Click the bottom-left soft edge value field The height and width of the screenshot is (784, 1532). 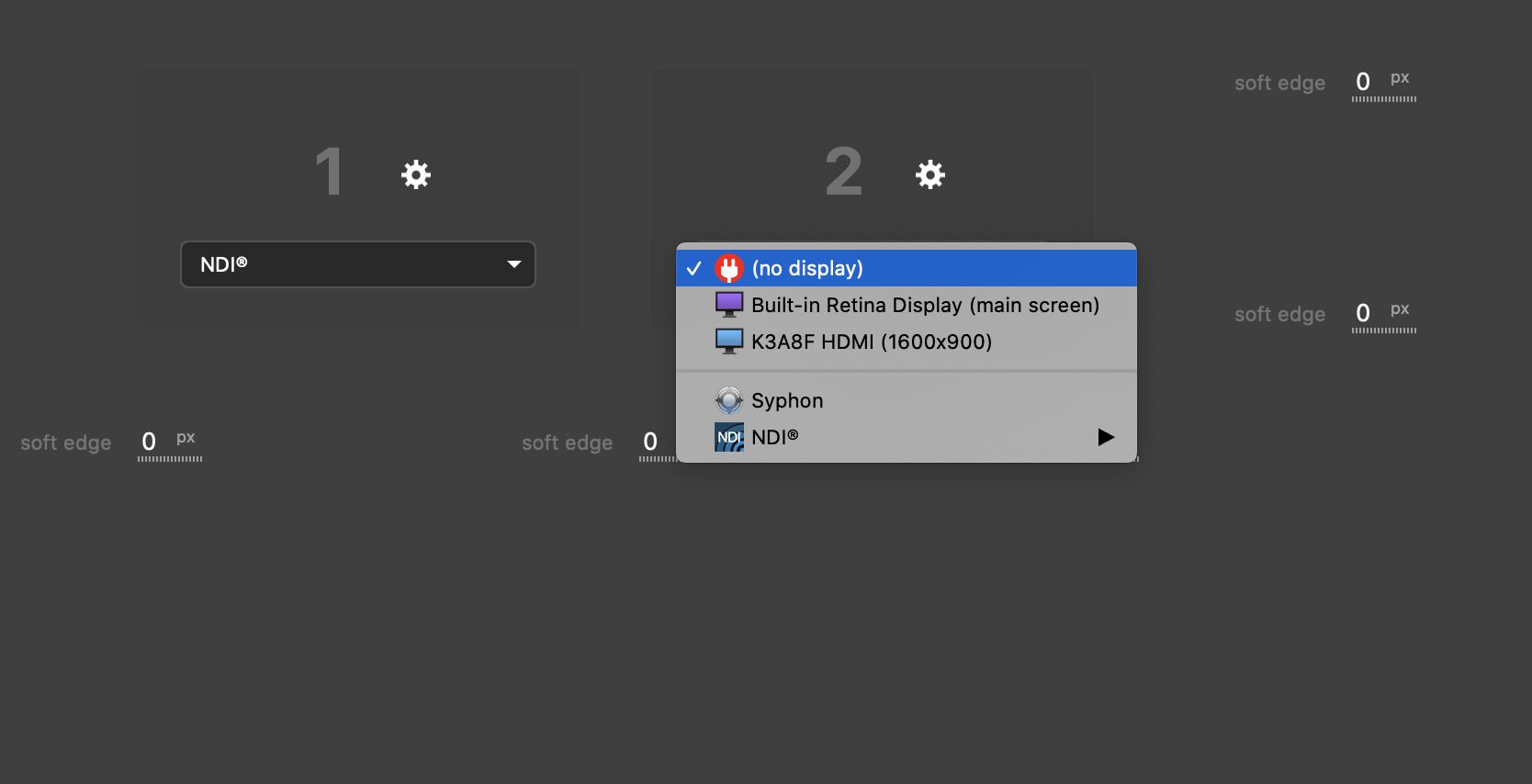click(149, 442)
